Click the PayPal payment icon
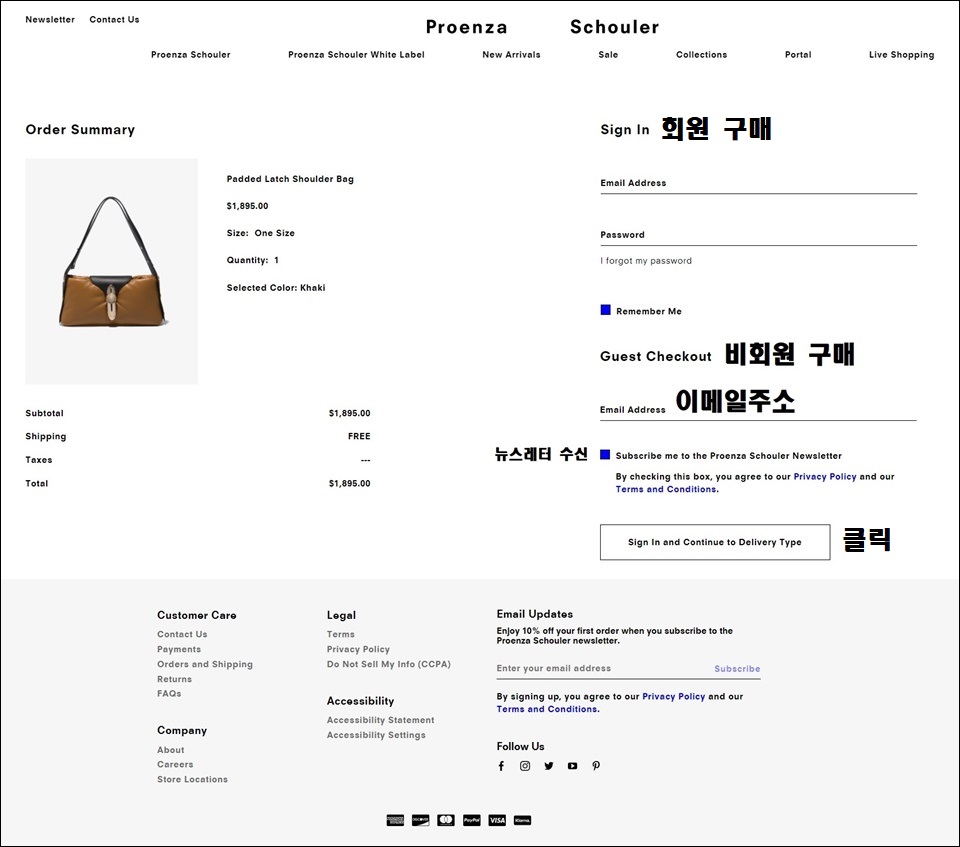 pos(471,820)
